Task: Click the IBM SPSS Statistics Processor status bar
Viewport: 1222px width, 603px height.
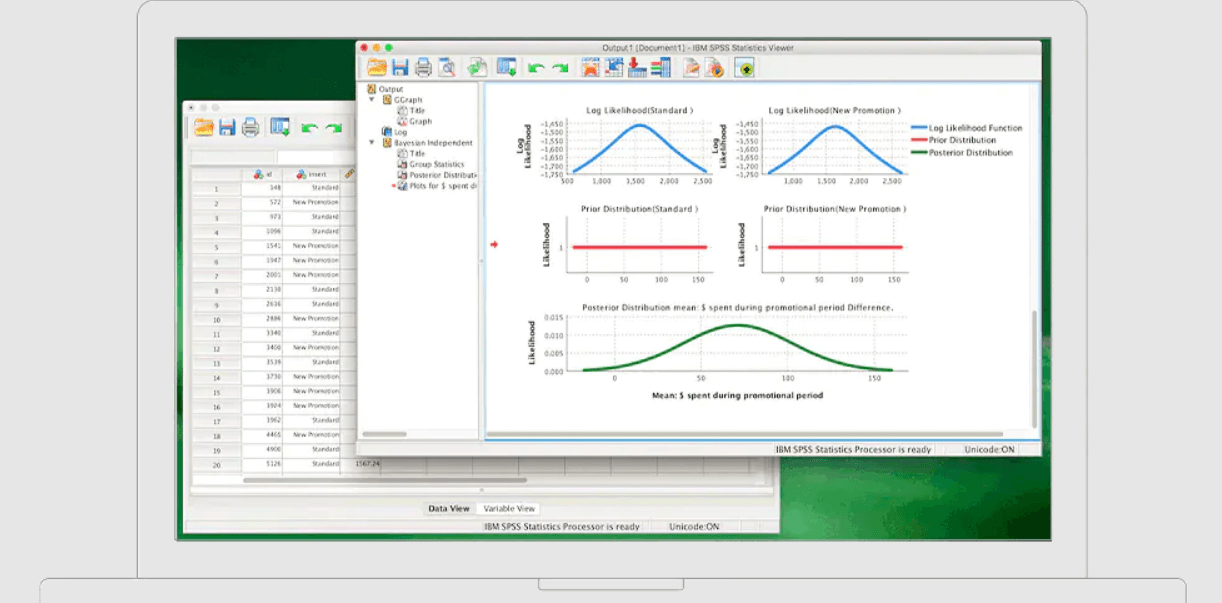Action: pos(851,449)
